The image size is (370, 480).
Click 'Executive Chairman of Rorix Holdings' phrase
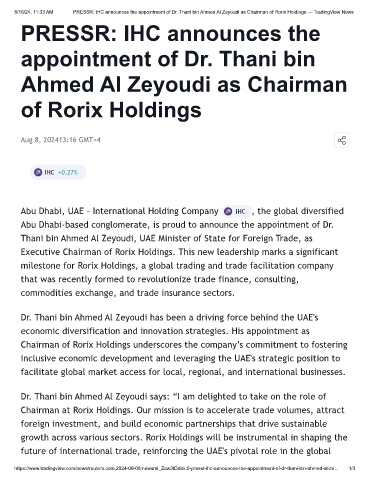96,252
